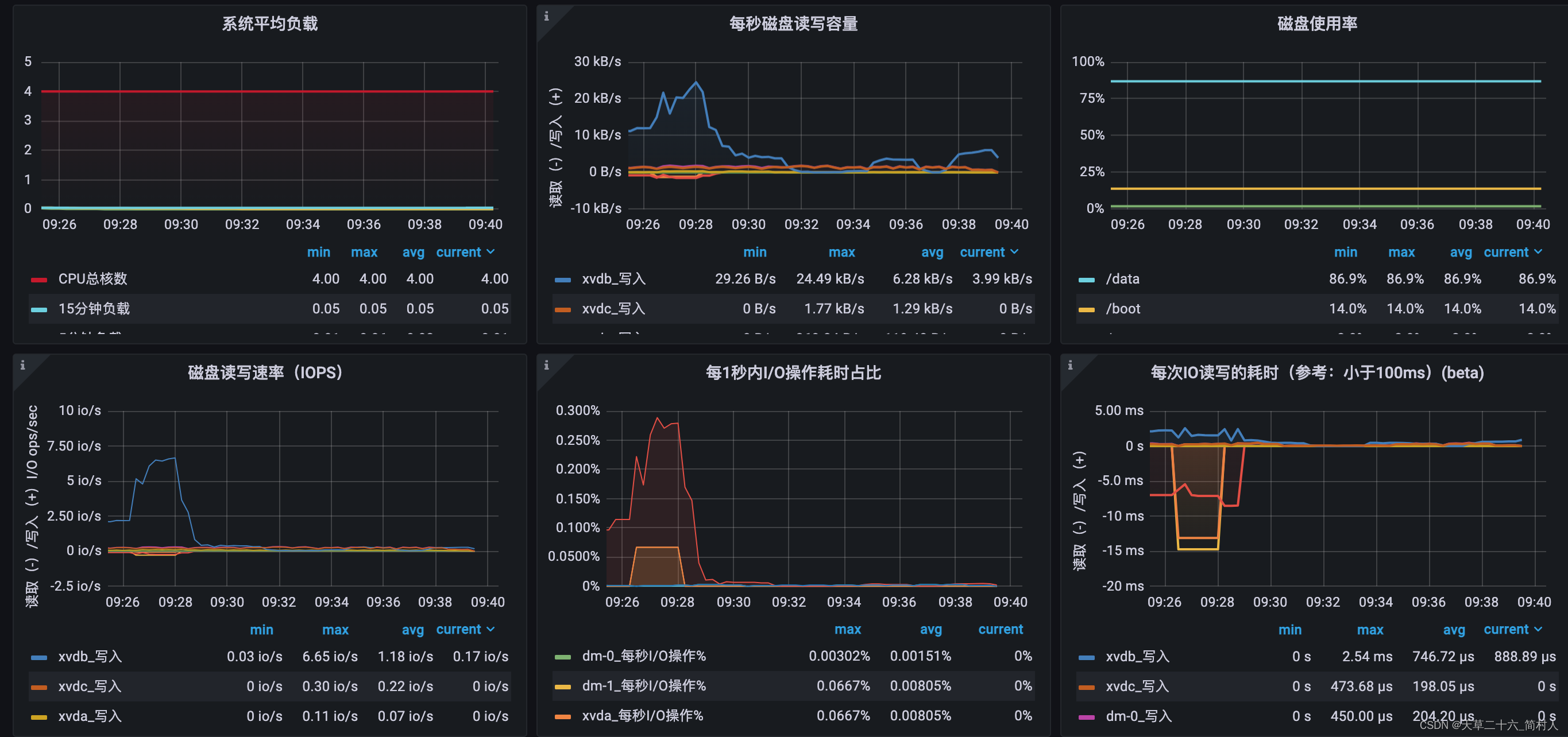The height and width of the screenshot is (737, 1568).
Task: Toggle xvdc_写入 series in 每次IO读写的耗时 legend
Action: tap(1138, 686)
